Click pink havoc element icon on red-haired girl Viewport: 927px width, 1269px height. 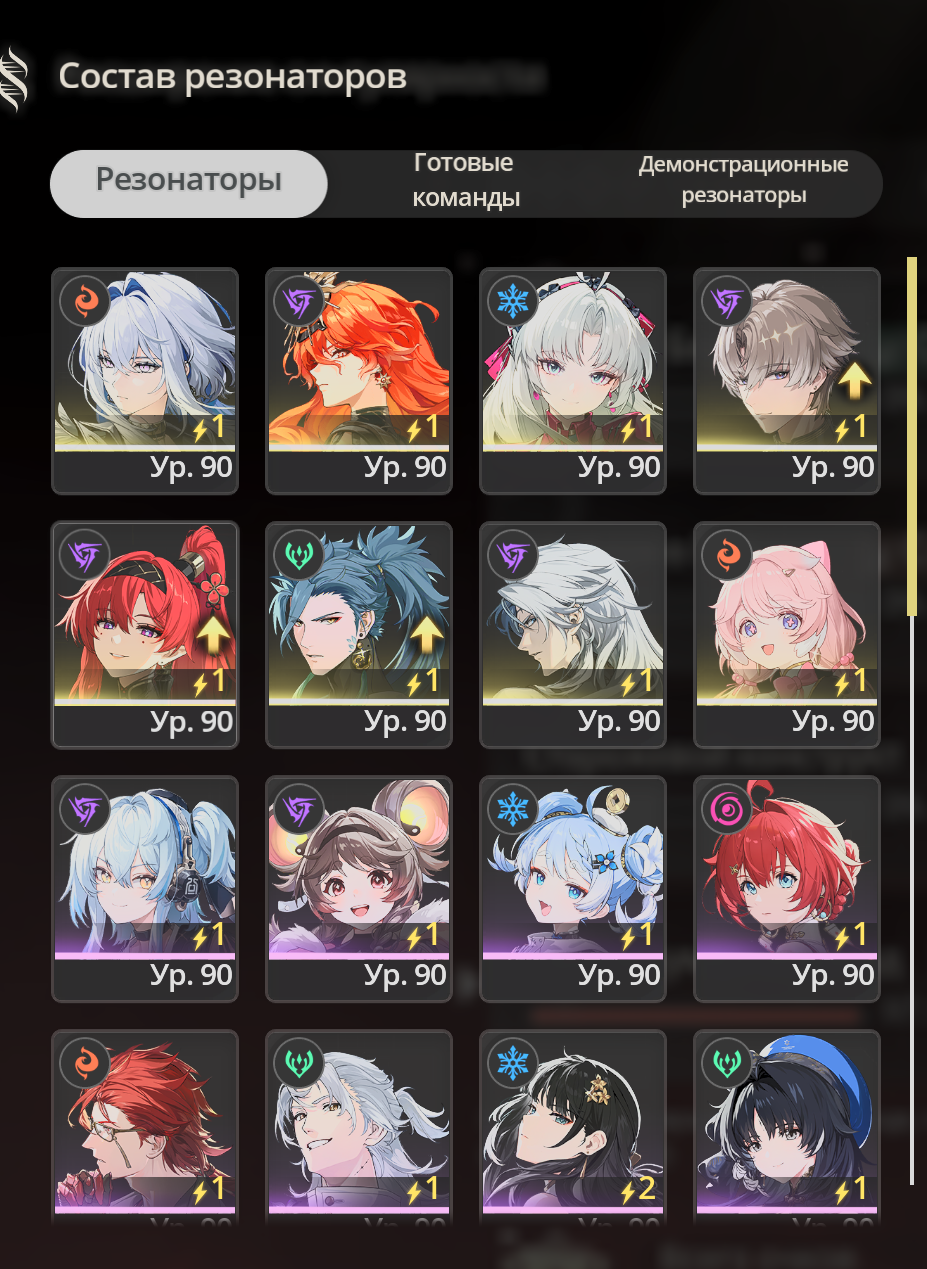[727, 809]
